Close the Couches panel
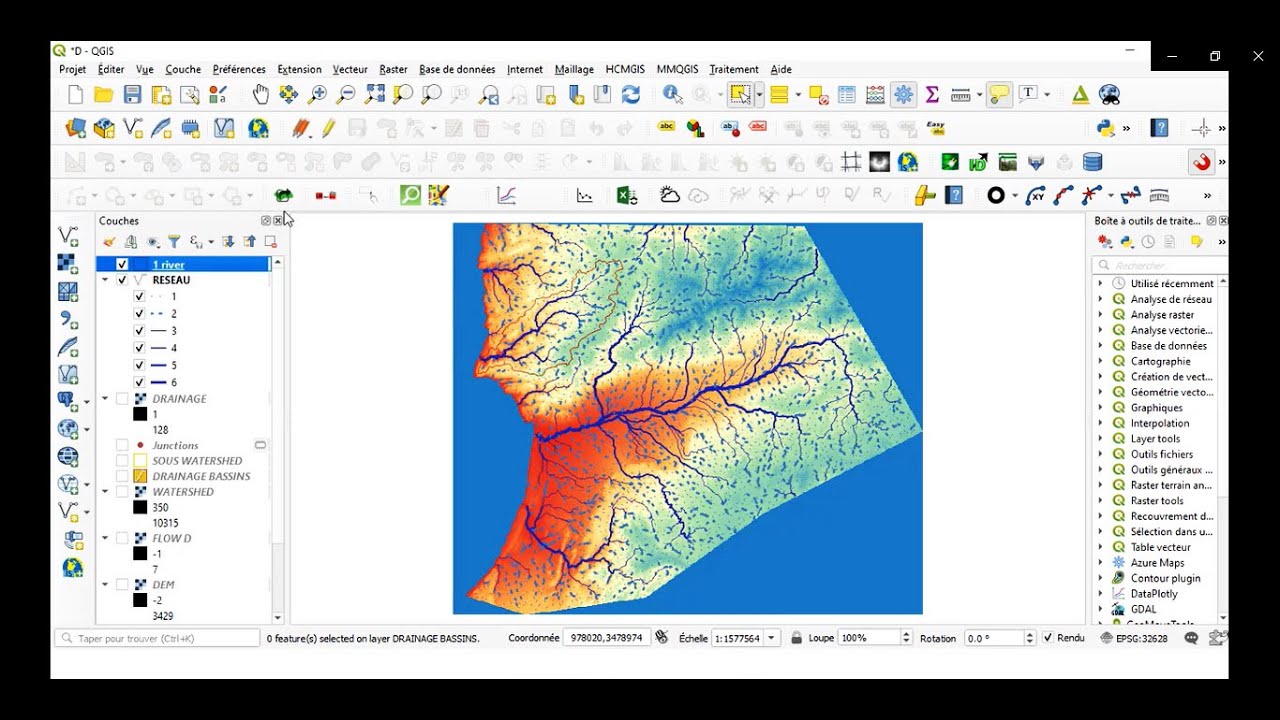 [278, 221]
